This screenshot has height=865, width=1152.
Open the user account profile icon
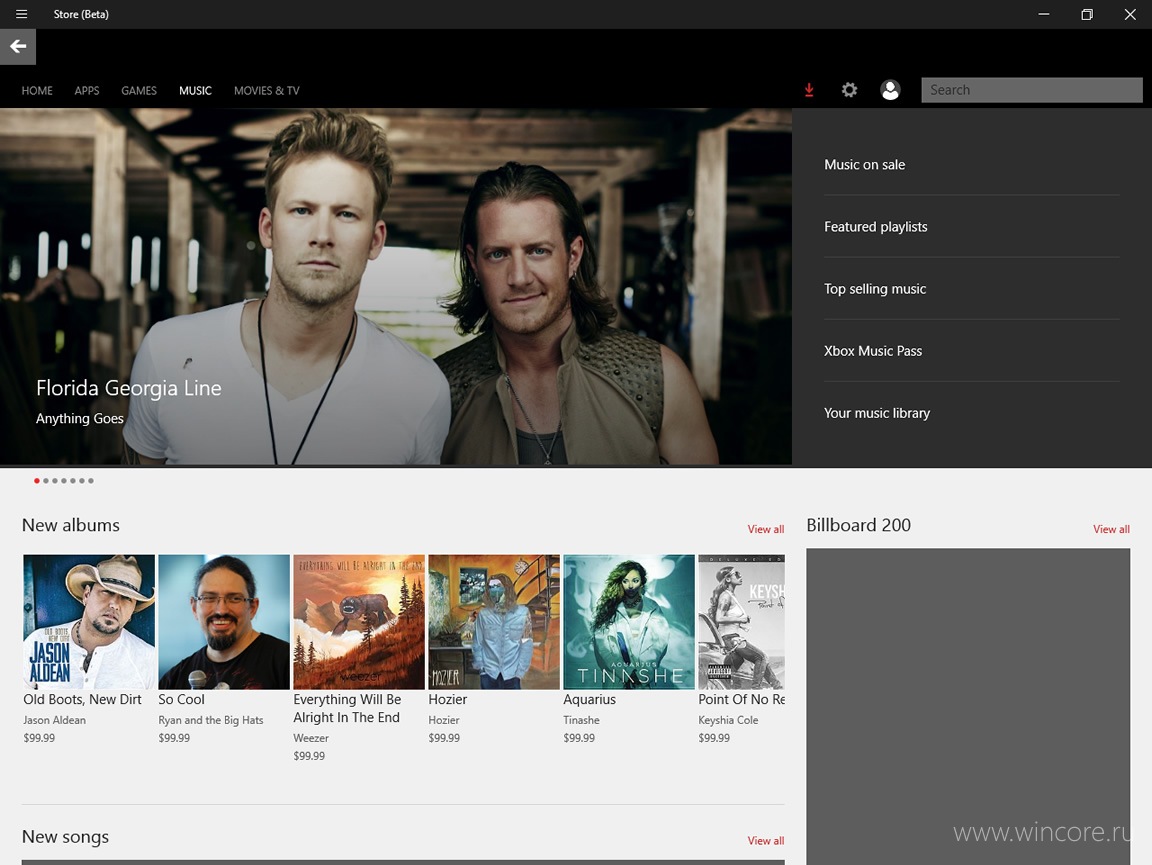coord(890,90)
